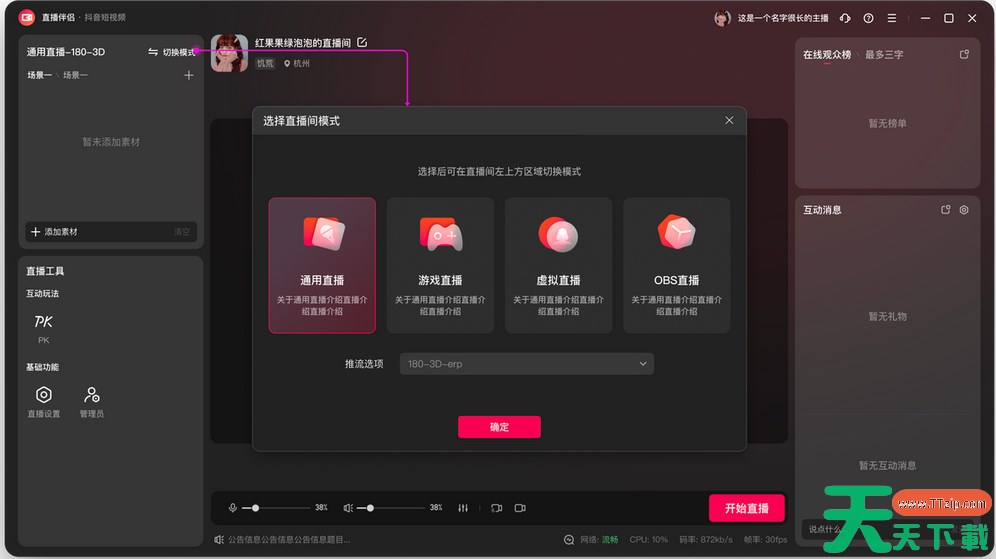The image size is (996, 559).
Task: Open 直播设置 hexagon icon
Action: [x=43, y=395]
